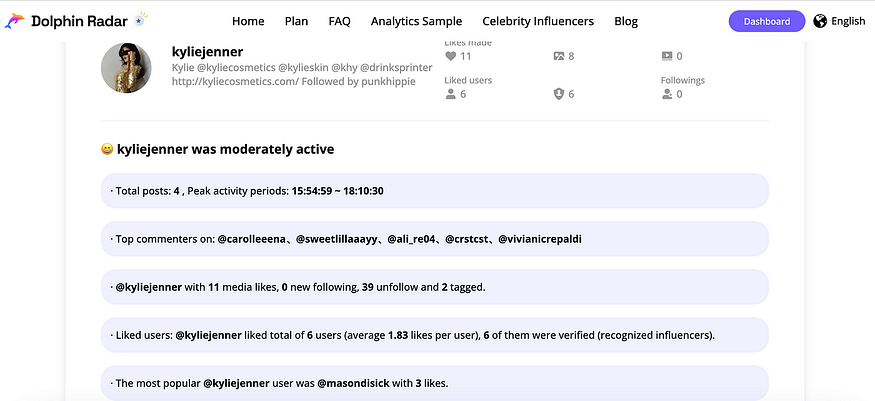The image size is (875, 401).
Task: Click the followings person icon next to 0
Action: (x=667, y=94)
